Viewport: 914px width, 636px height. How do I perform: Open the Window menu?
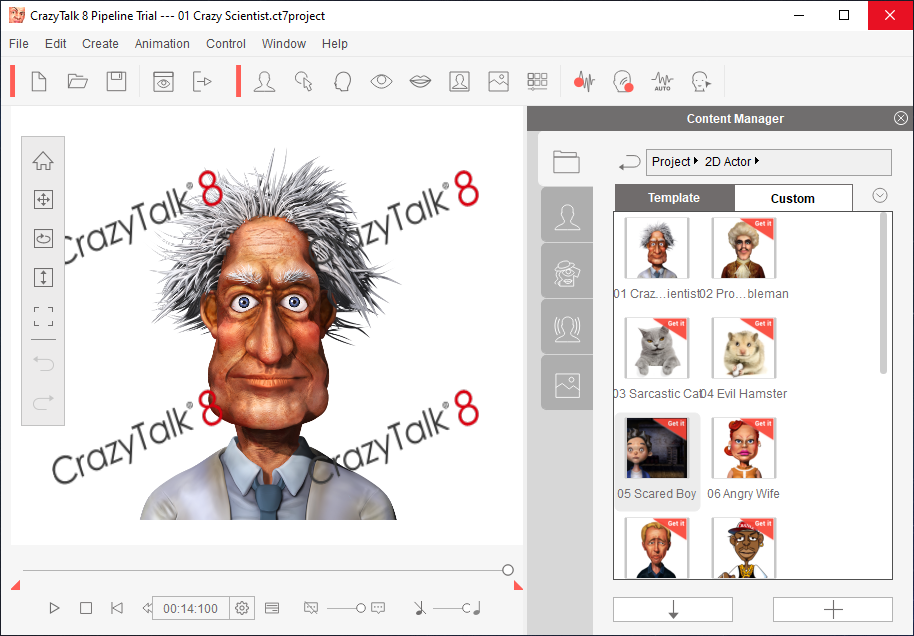(283, 44)
